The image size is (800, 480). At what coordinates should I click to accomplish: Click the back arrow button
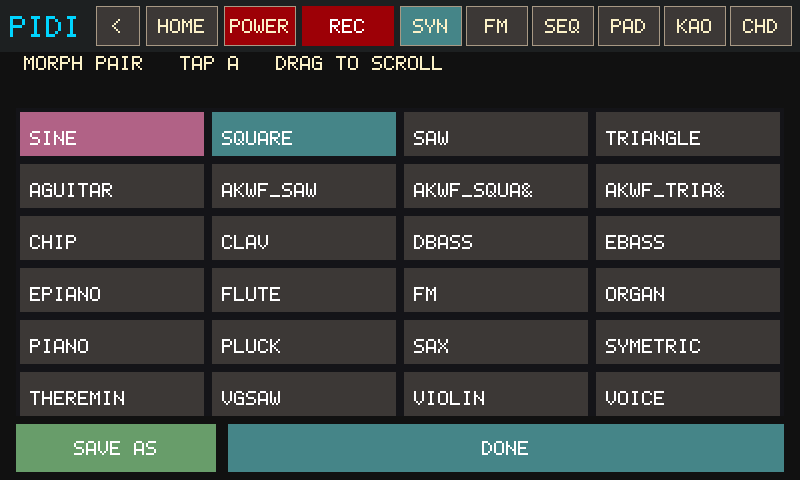(x=118, y=26)
